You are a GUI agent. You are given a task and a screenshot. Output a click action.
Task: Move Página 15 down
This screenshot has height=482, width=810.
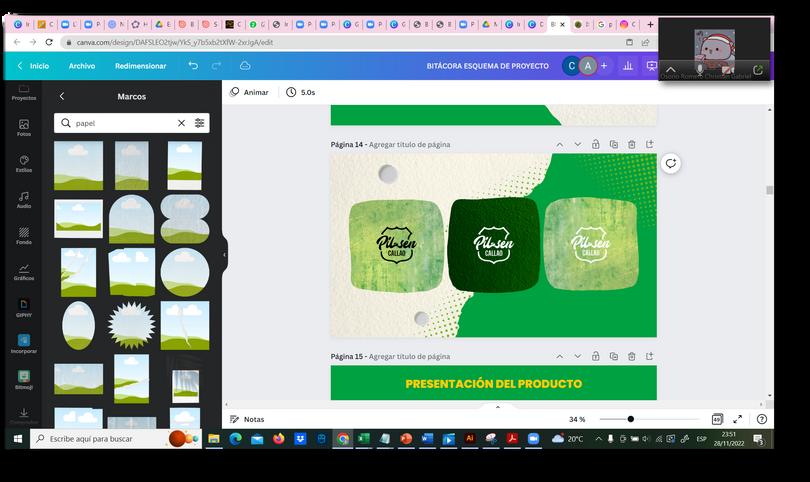(578, 356)
